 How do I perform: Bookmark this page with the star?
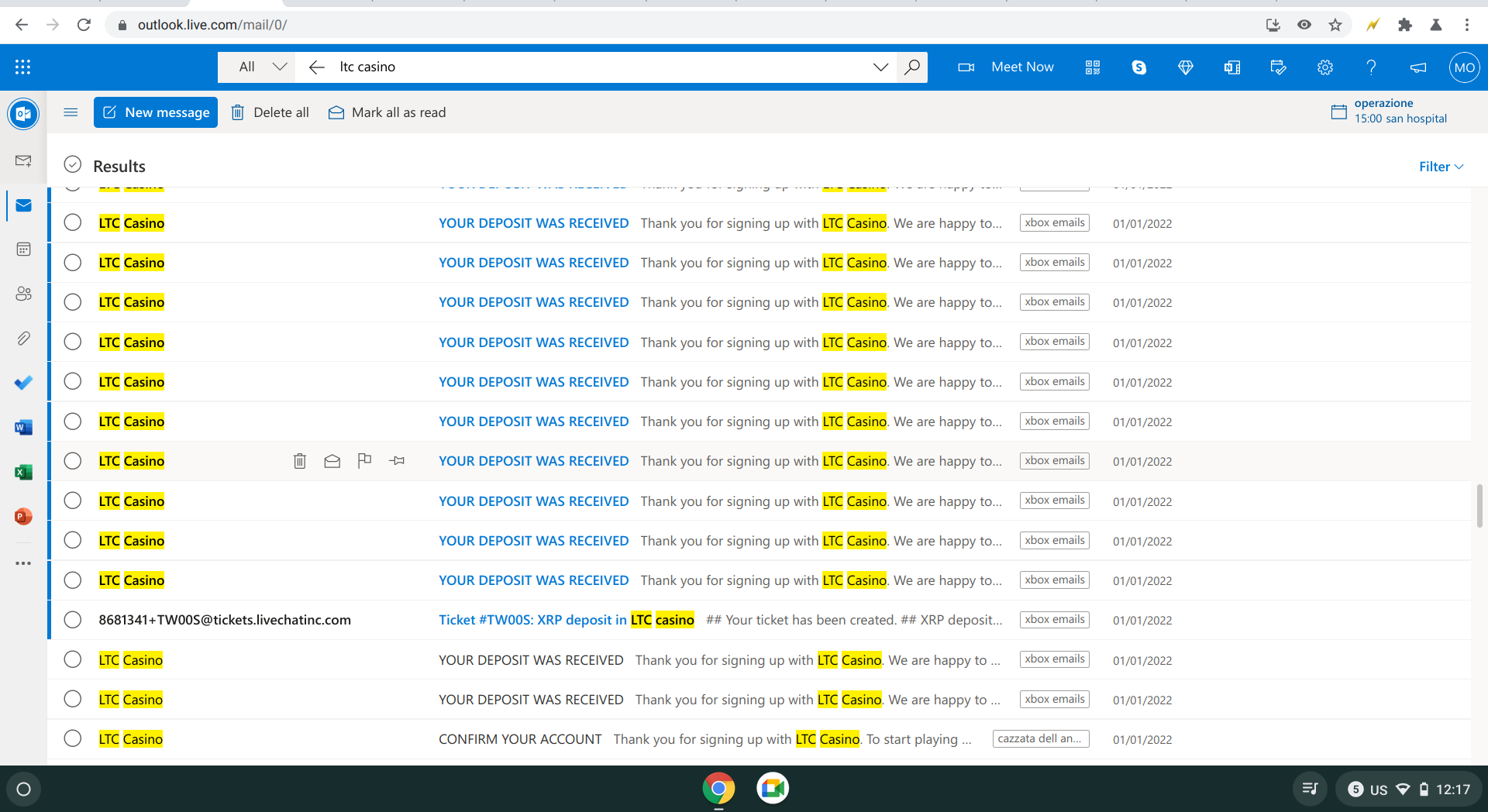pos(1335,25)
